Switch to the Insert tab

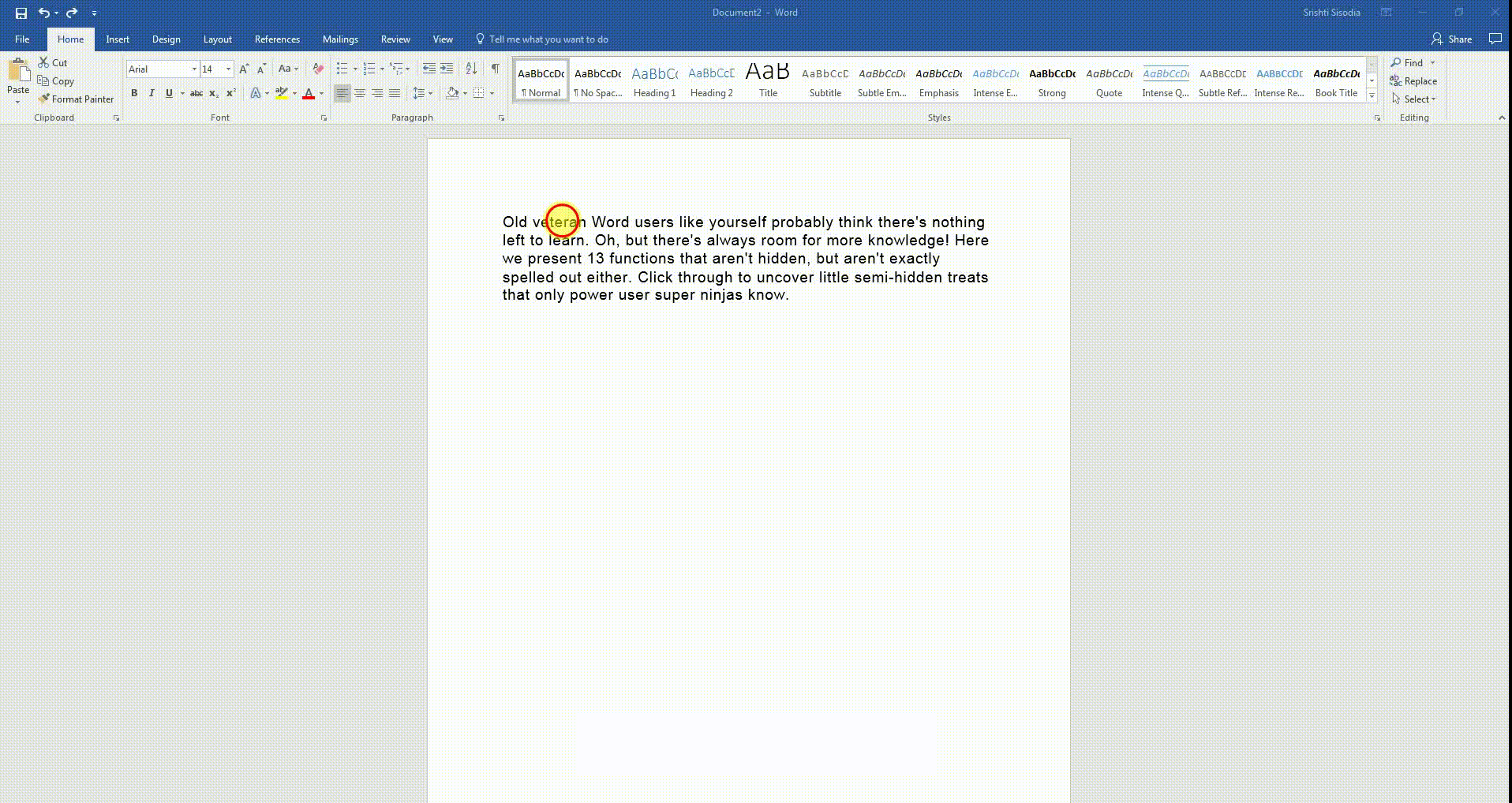click(118, 39)
